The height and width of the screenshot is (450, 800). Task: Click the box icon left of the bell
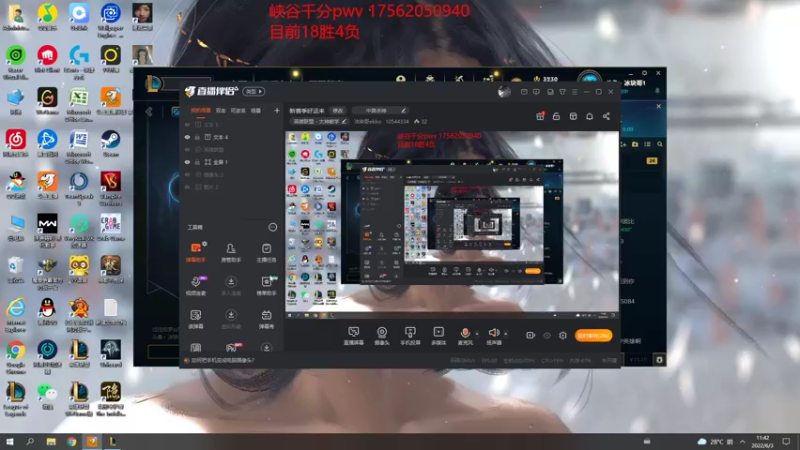click(573, 116)
